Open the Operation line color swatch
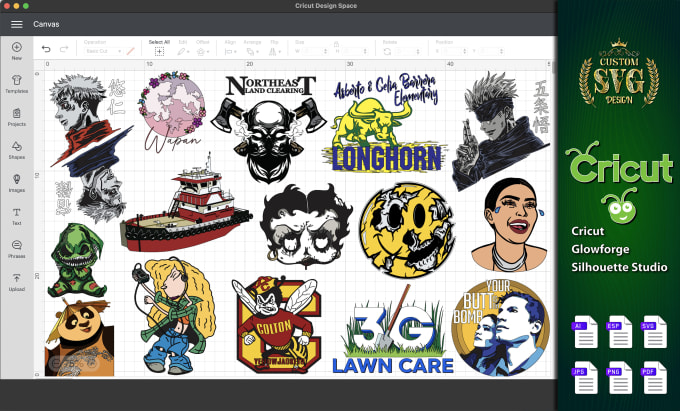Viewport: 680px width, 411px height. (x=130, y=51)
